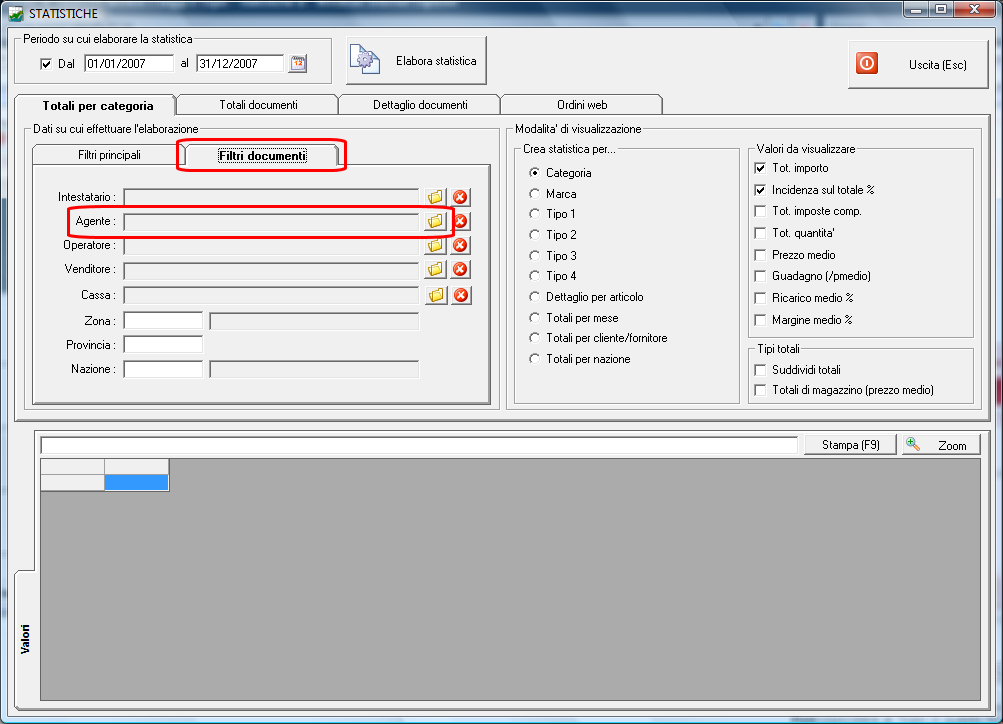Open folder lookup for Cassa field
Screen dimensions: 1003x724
[x=436, y=295]
